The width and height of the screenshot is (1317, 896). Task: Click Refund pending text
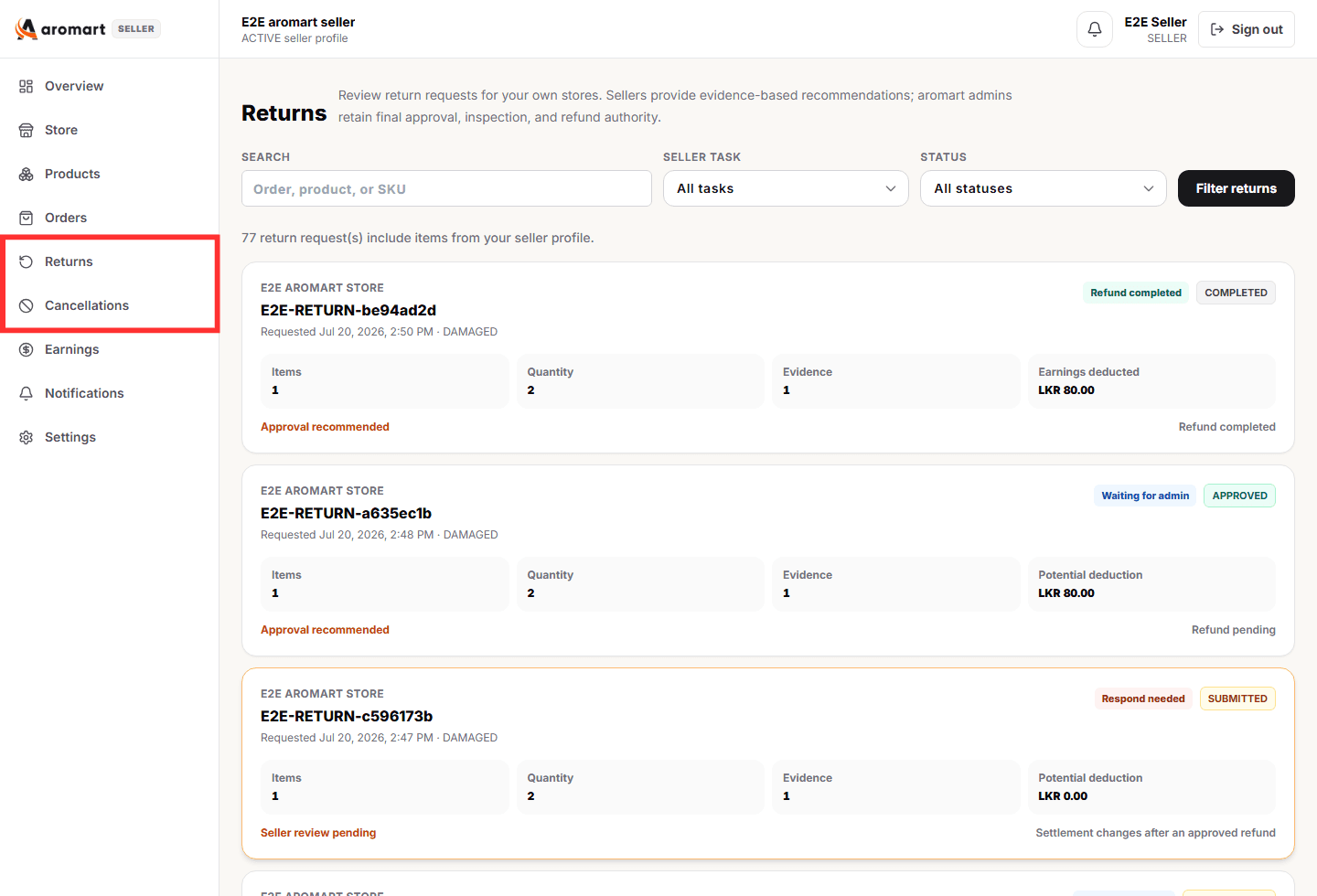coord(1233,630)
